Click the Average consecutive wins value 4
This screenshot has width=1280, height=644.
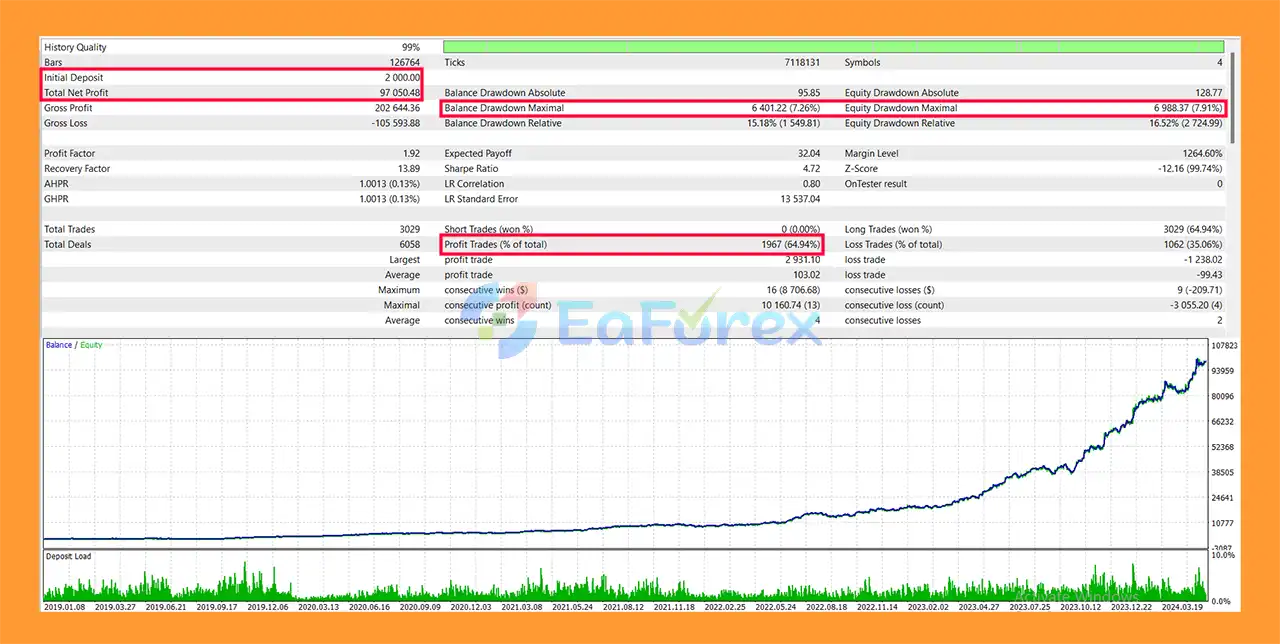[x=817, y=320]
